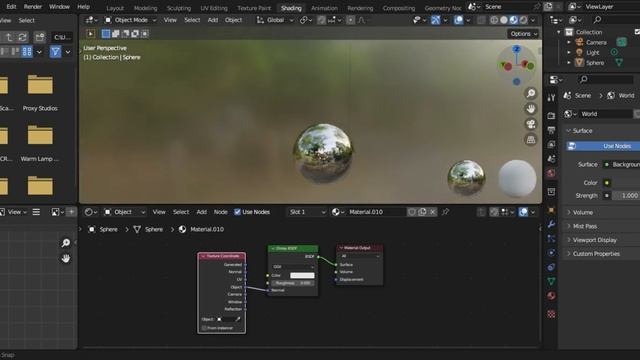
Task: Toggle camera view gizmo icon in viewport
Action: tap(531, 124)
